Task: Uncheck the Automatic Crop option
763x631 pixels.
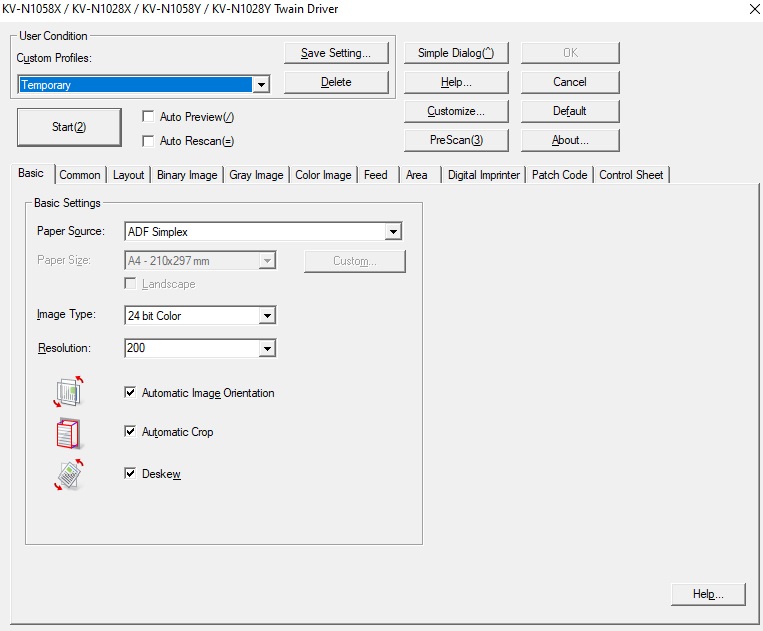Action: 130,432
